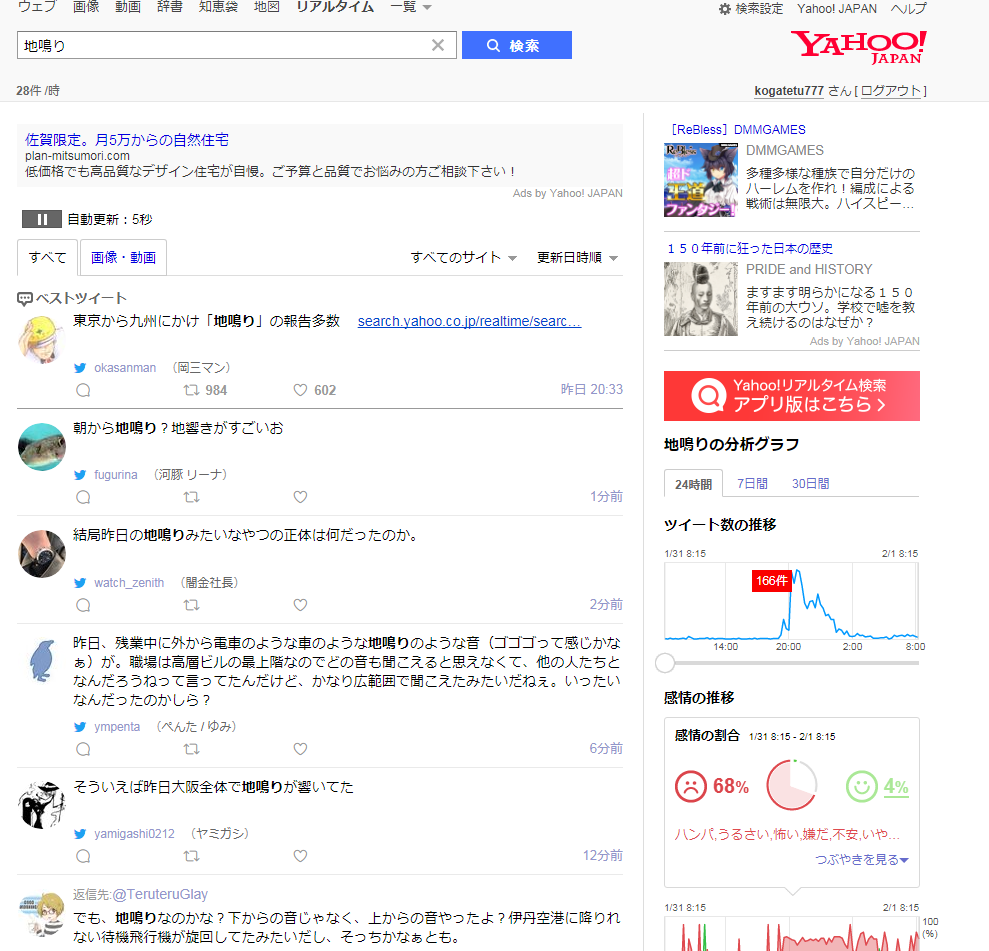Go to the 辞書 search tab
Image resolution: width=989 pixels, height=951 pixels.
[x=170, y=8]
